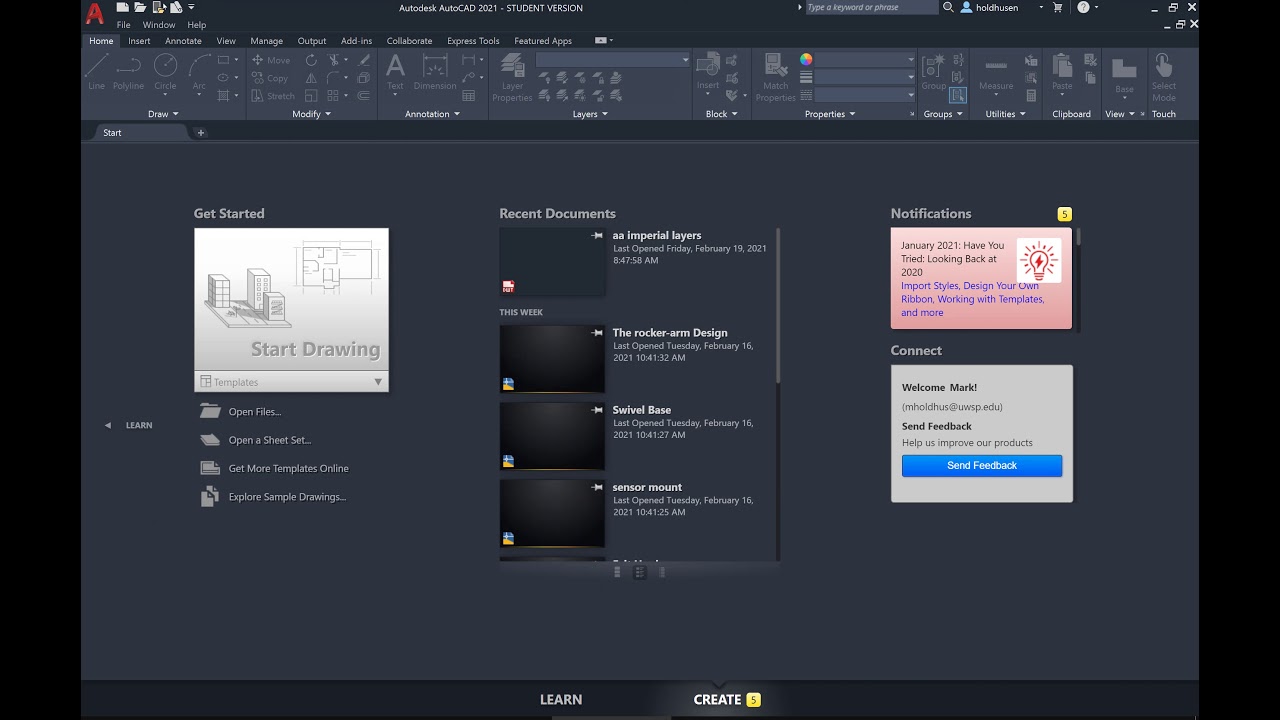Click the Measure utility tool
The image size is (1280, 720).
coord(996,72)
